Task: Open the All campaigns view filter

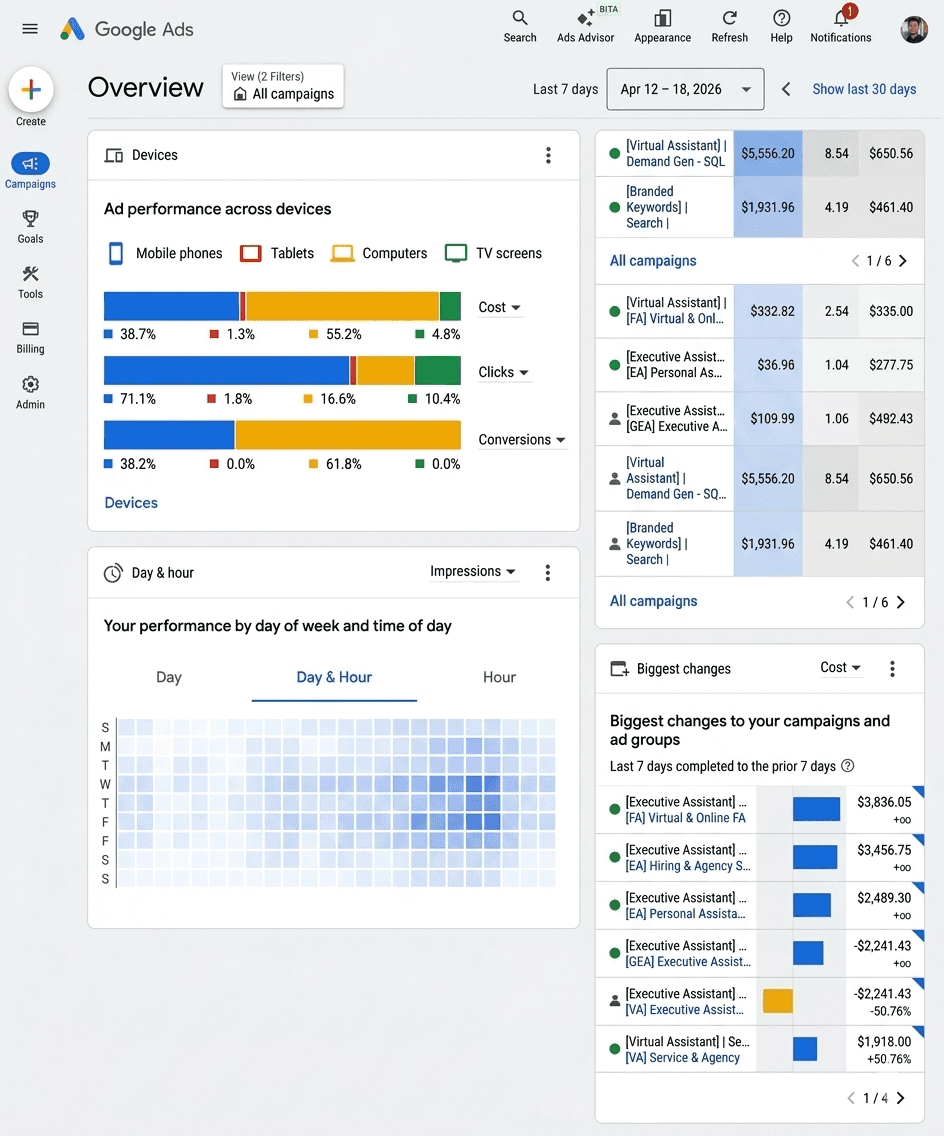Action: pyautogui.click(x=283, y=86)
